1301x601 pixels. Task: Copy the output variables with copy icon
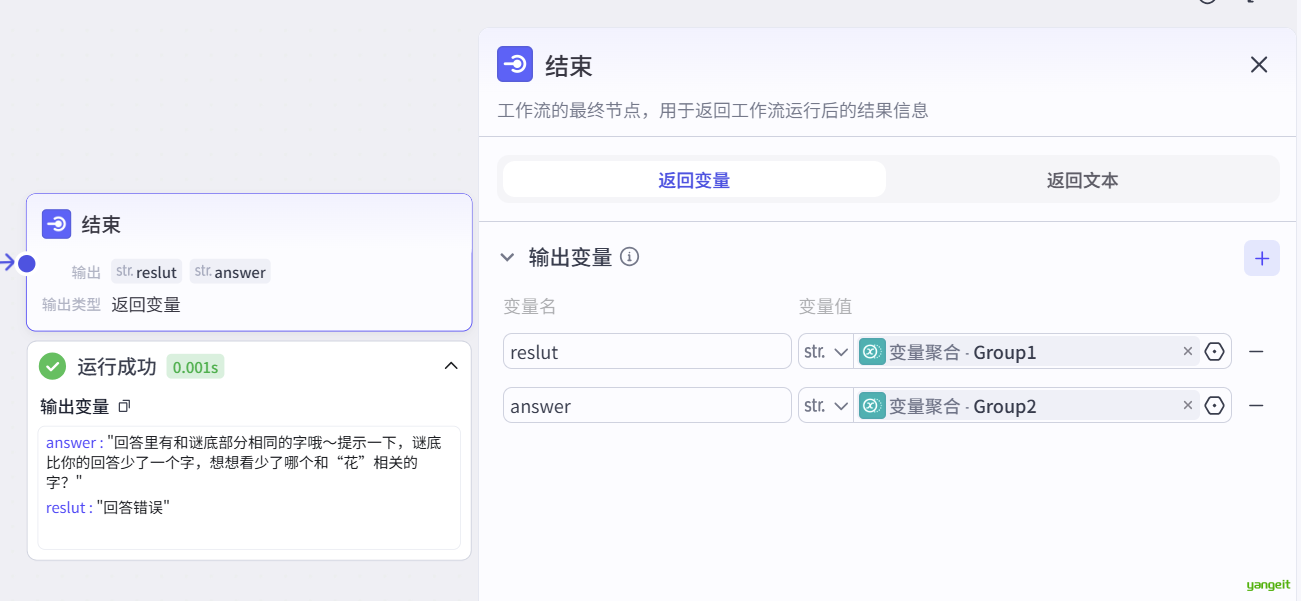[125, 406]
